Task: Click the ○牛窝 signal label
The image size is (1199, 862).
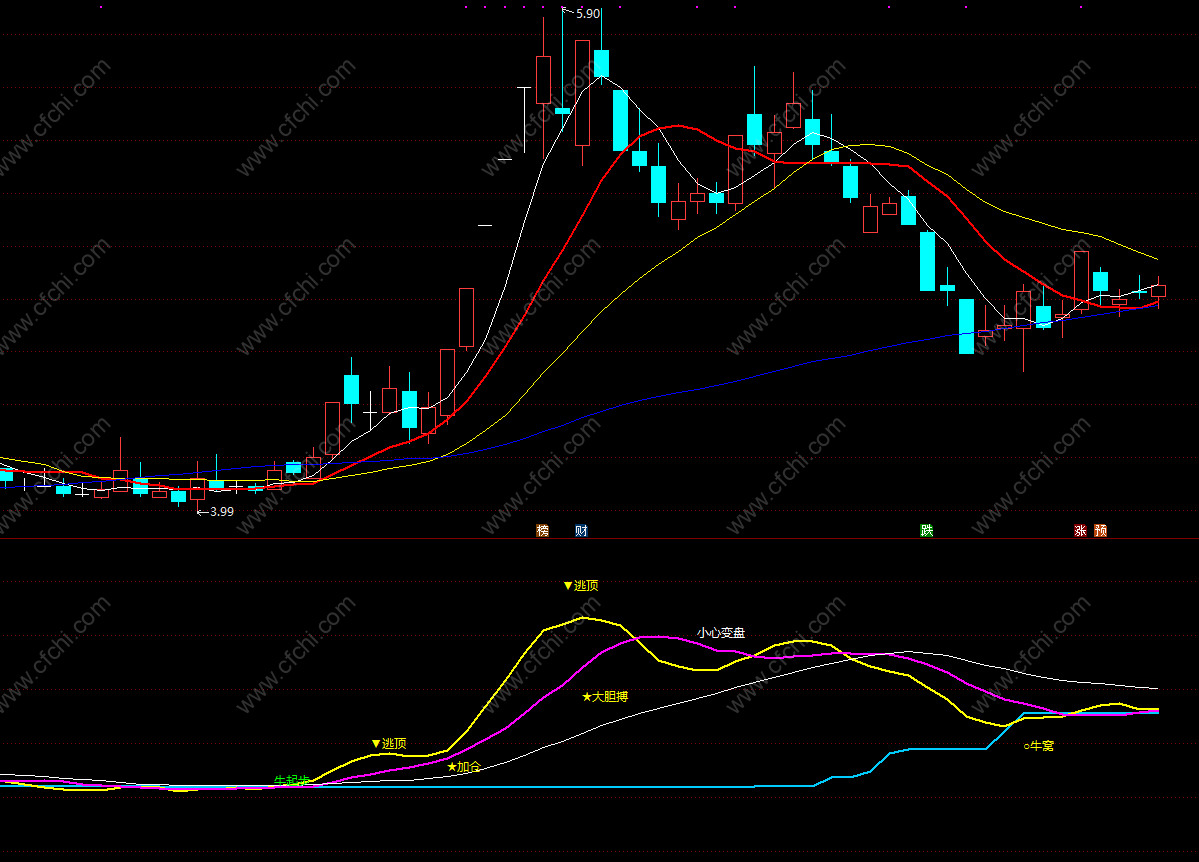Action: coord(1039,746)
